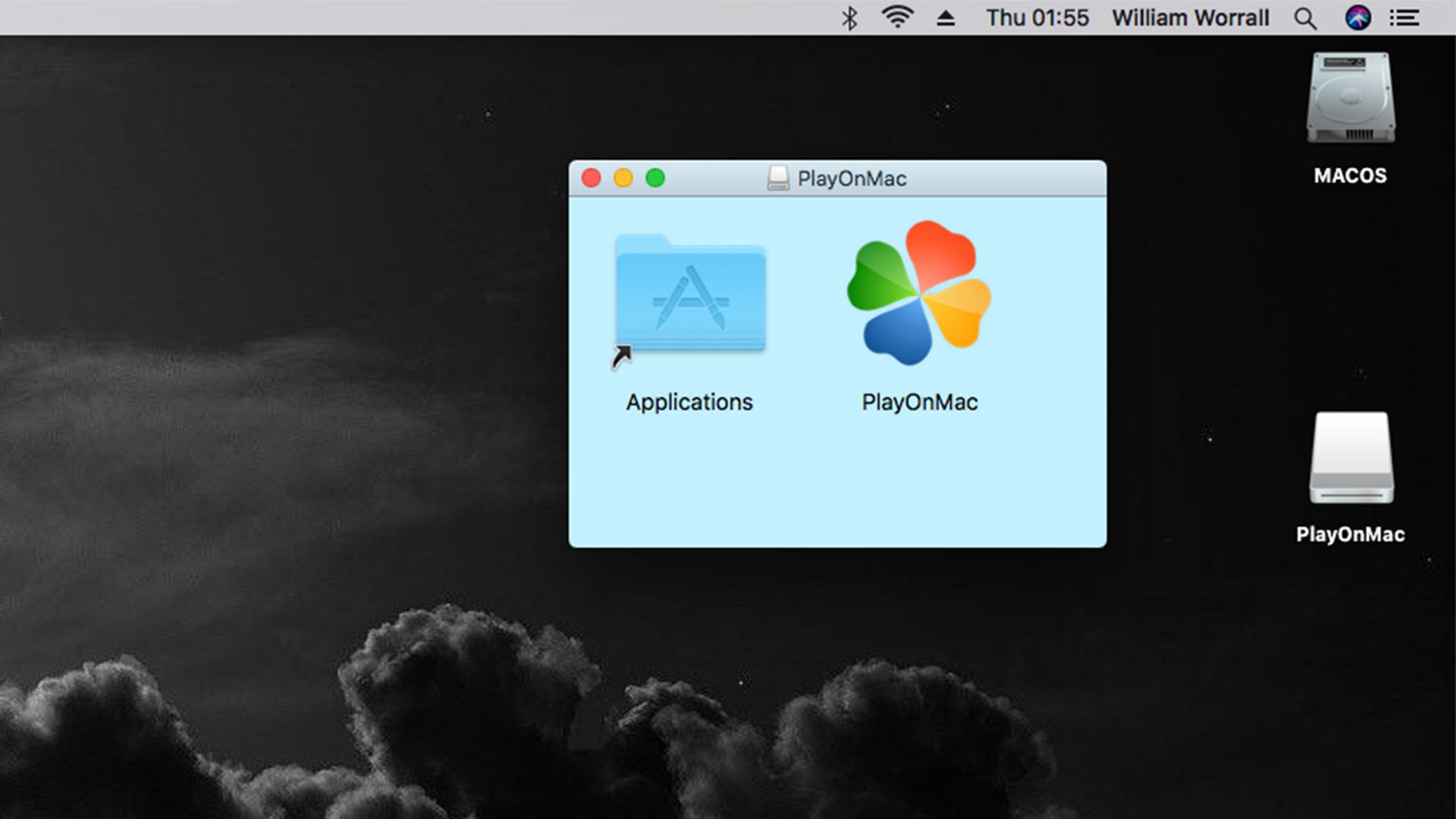The image size is (1456, 819).
Task: Click the Wi-Fi status icon
Action: (898, 17)
